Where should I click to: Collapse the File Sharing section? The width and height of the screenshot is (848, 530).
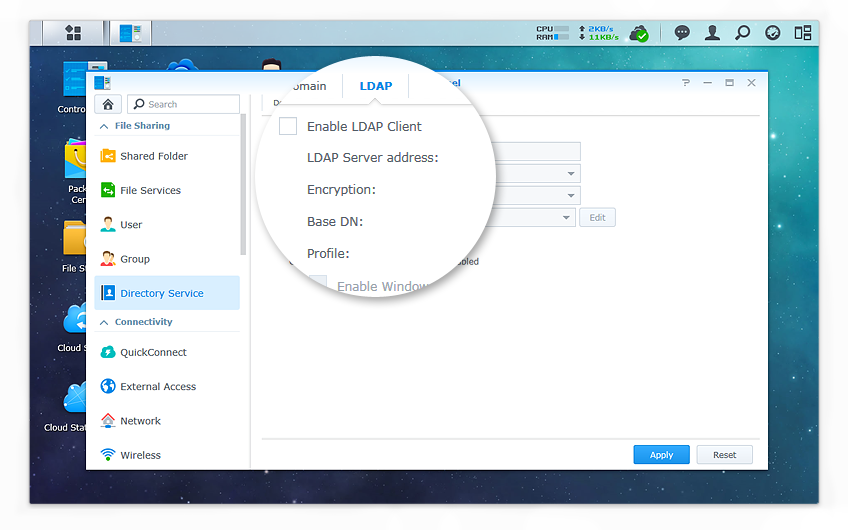[x=104, y=126]
